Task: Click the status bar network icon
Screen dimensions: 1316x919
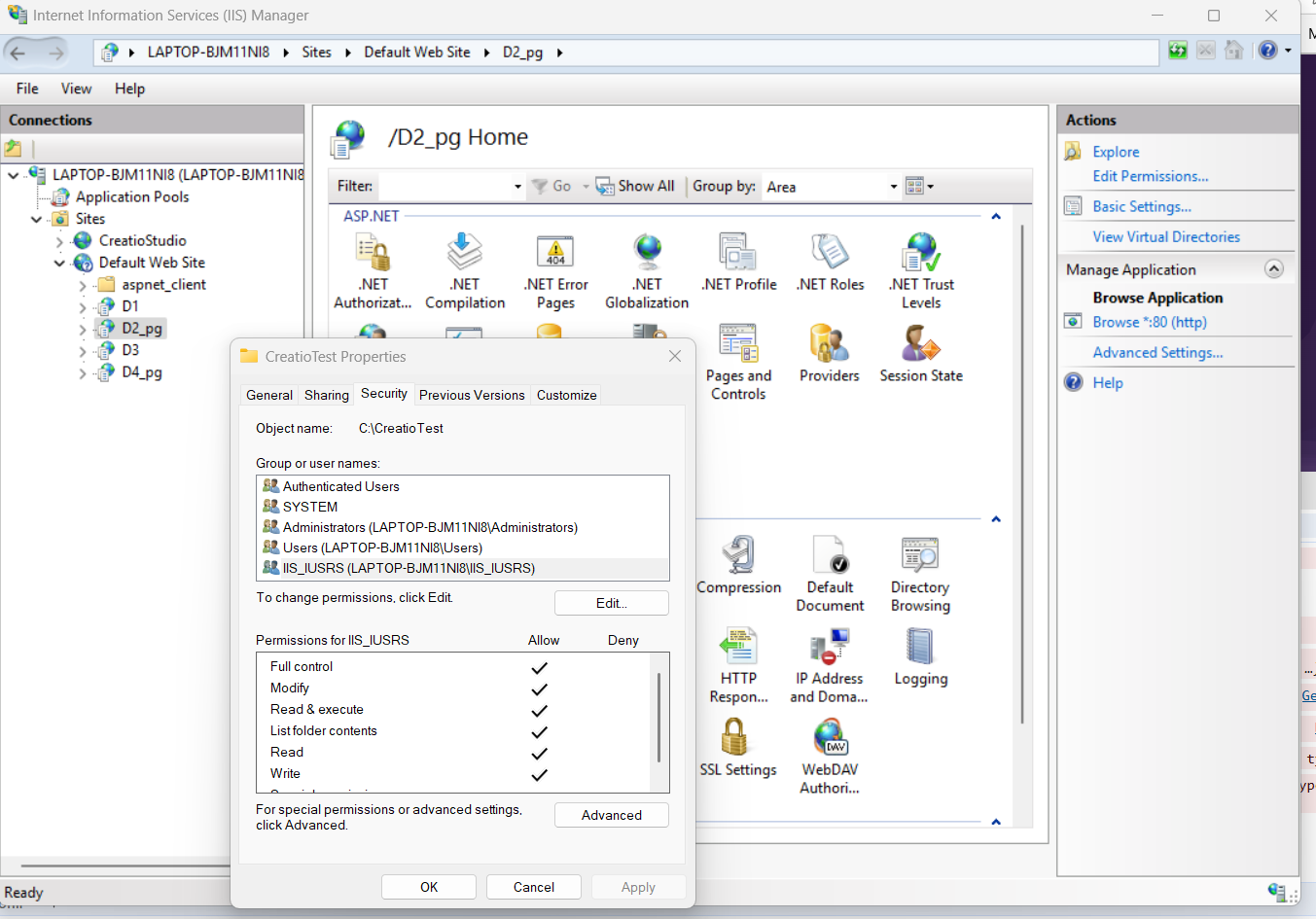Action: click(1277, 891)
